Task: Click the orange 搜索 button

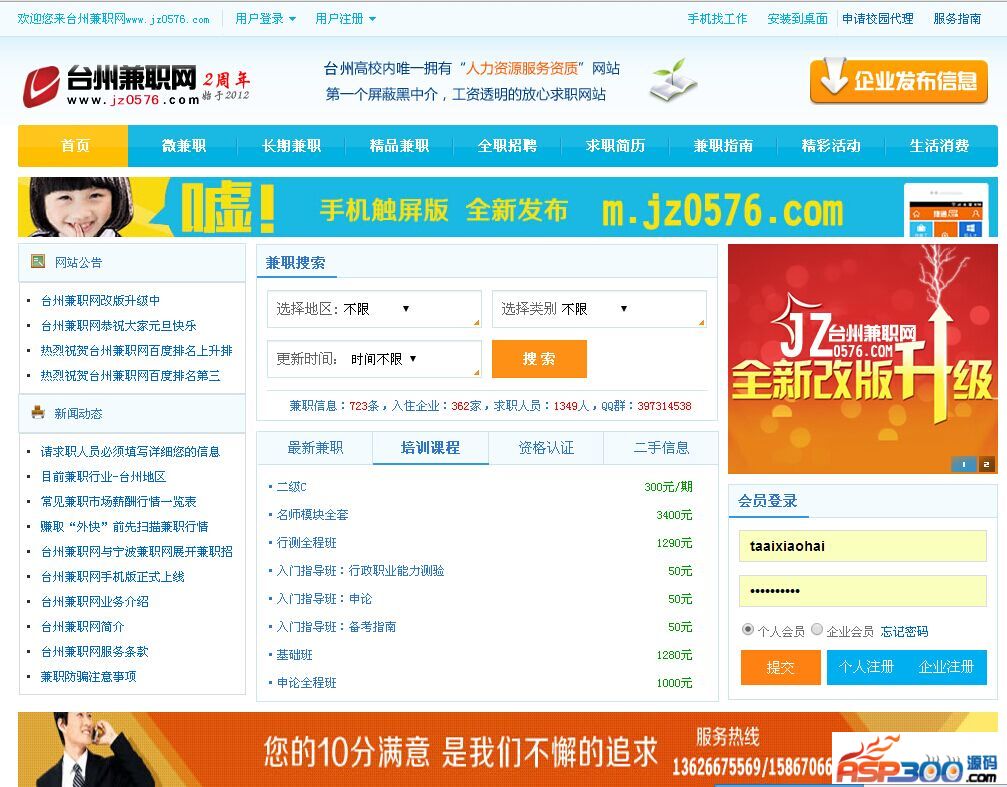Action: [539, 358]
